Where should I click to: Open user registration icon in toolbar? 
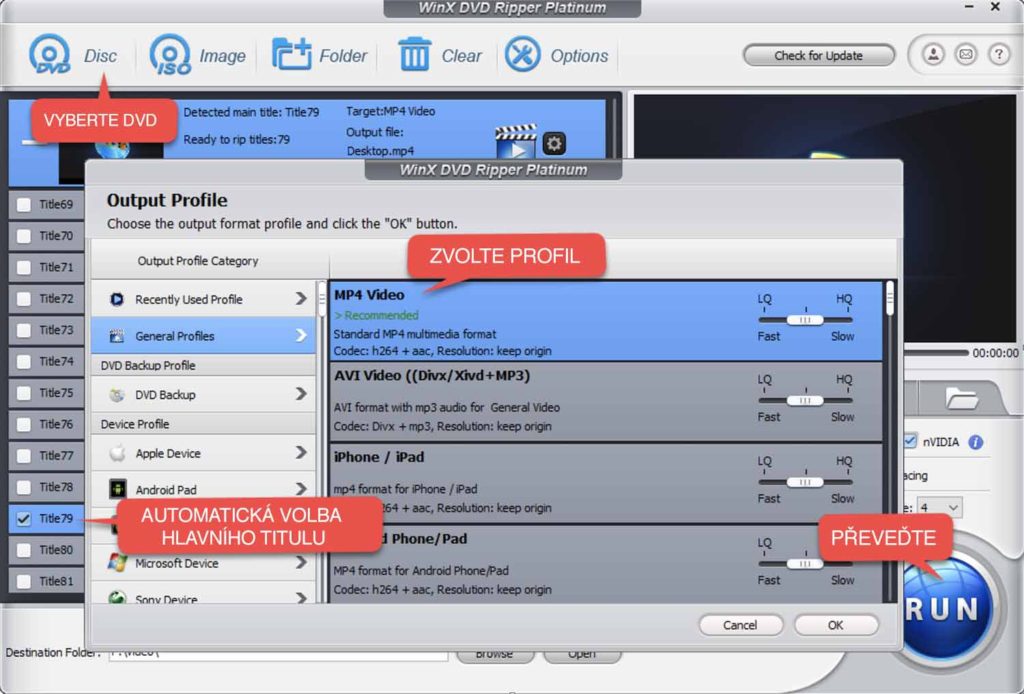click(933, 54)
